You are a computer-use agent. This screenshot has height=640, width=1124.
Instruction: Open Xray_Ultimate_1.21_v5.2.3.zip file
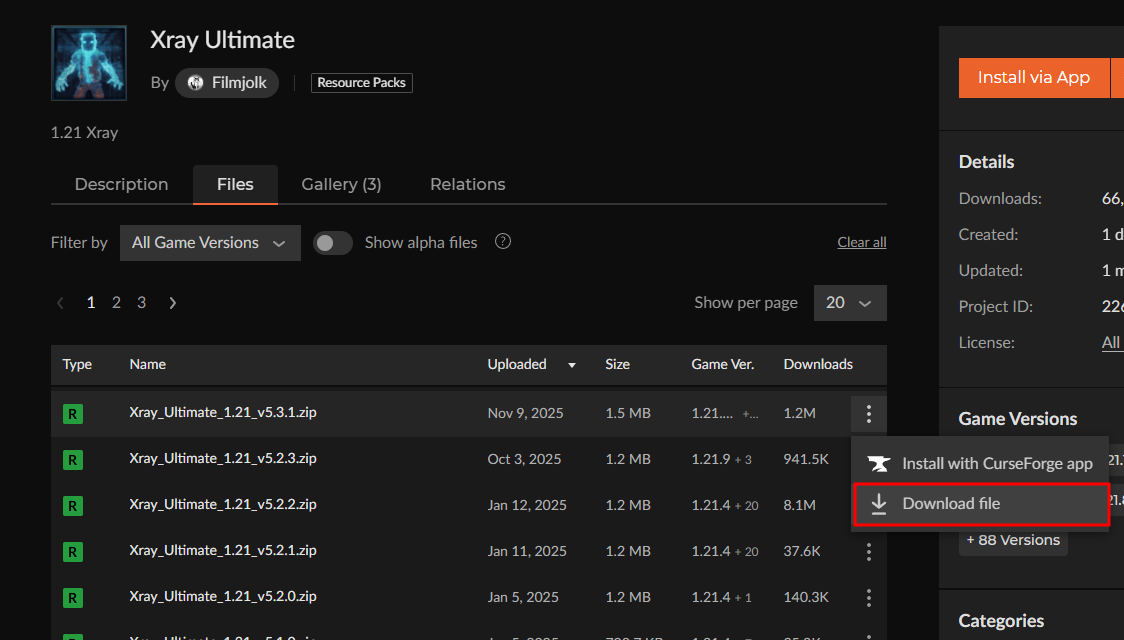[223, 459]
